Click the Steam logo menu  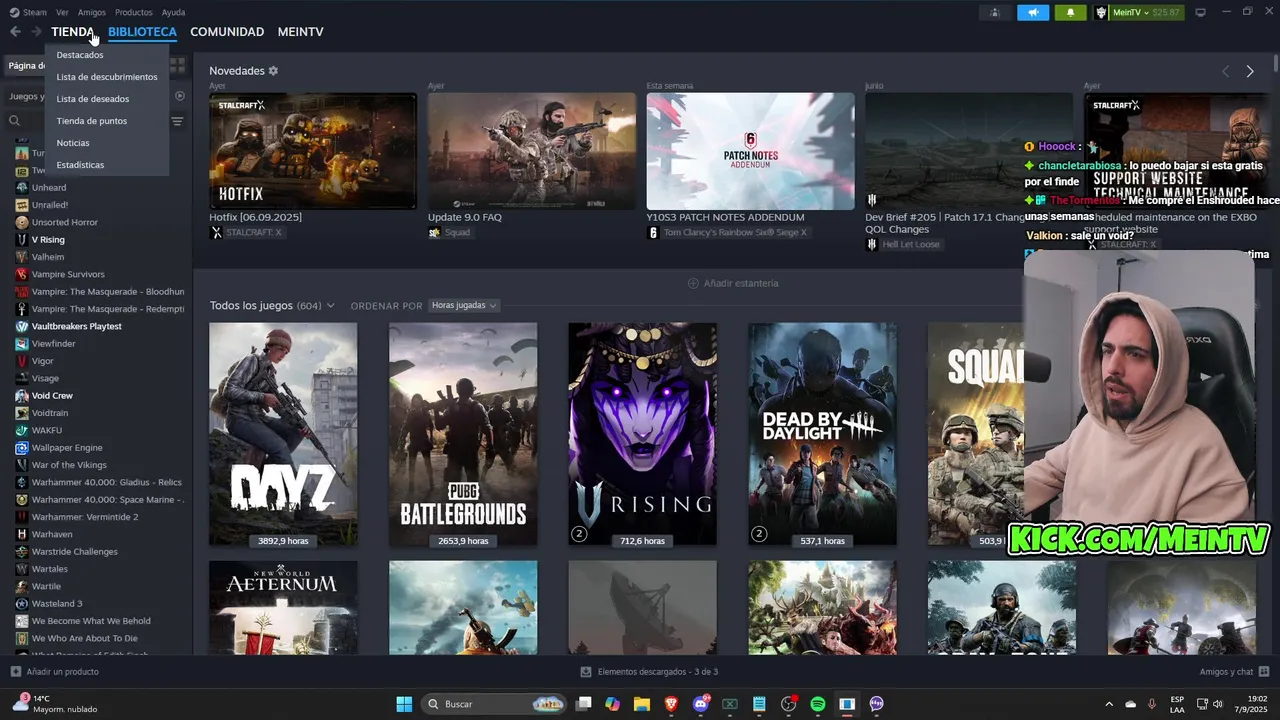14,12
